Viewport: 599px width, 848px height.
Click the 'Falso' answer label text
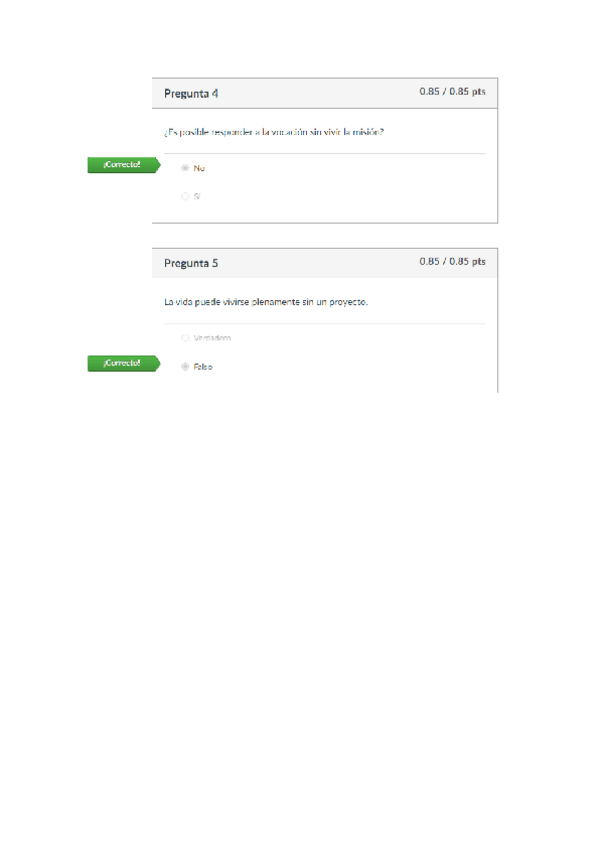click(203, 367)
